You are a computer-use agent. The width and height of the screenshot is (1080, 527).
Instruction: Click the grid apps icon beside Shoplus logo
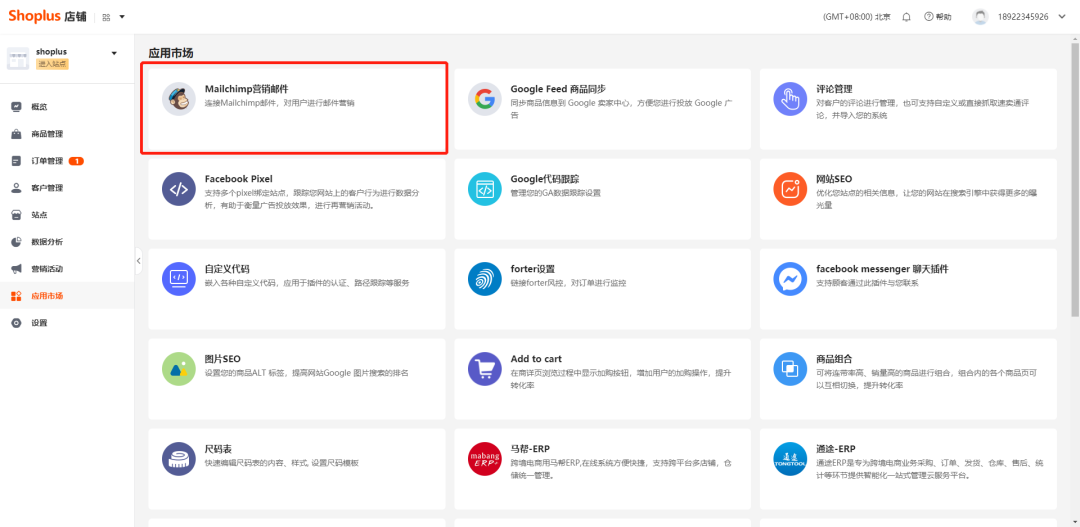coord(106,17)
